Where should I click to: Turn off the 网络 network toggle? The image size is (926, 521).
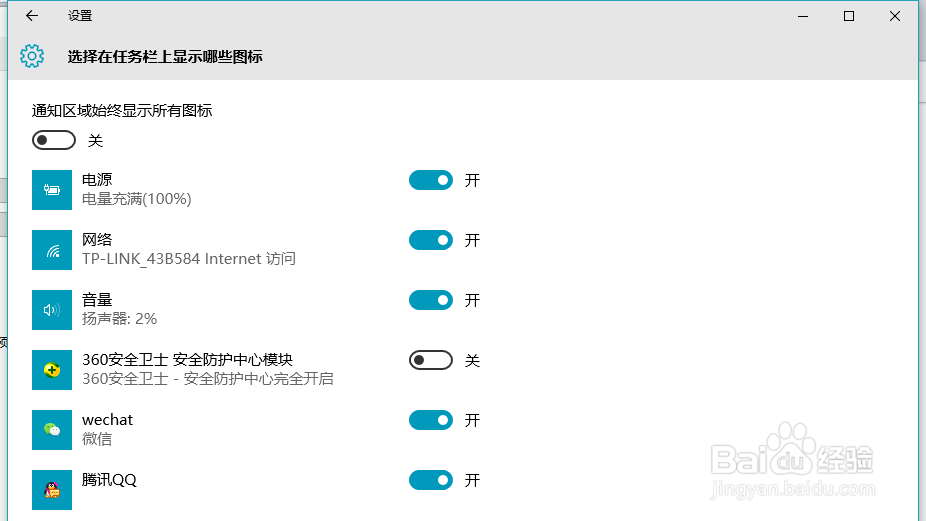tap(431, 240)
